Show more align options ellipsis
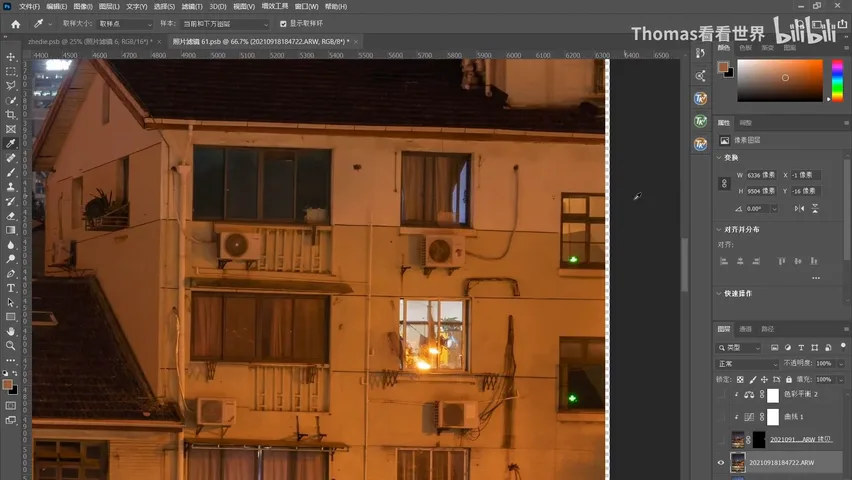Screen dimensions: 852x480 click(816, 278)
